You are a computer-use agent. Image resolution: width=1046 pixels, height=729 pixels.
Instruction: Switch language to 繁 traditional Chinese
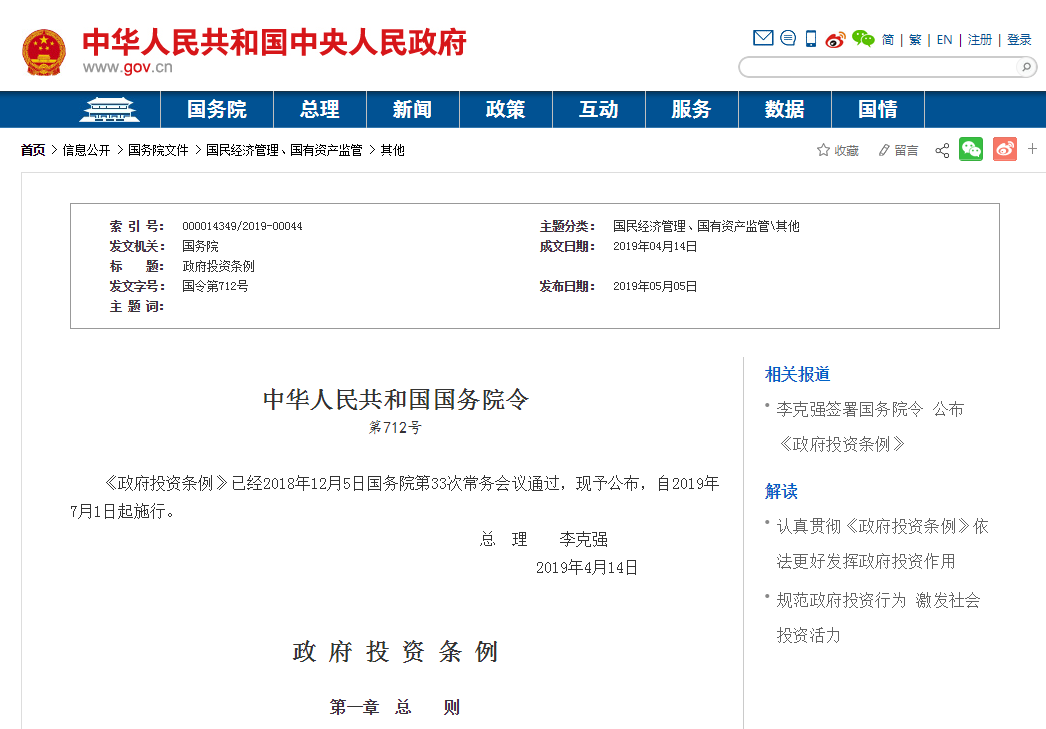pos(914,38)
